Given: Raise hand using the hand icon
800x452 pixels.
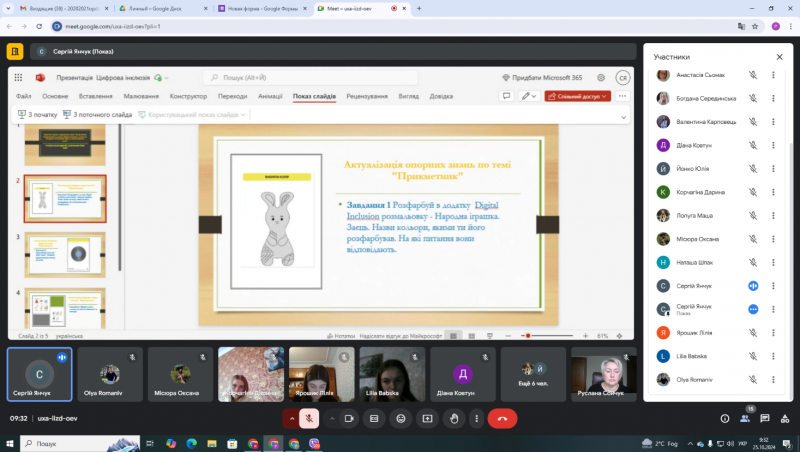Looking at the screenshot, I should click(454, 418).
